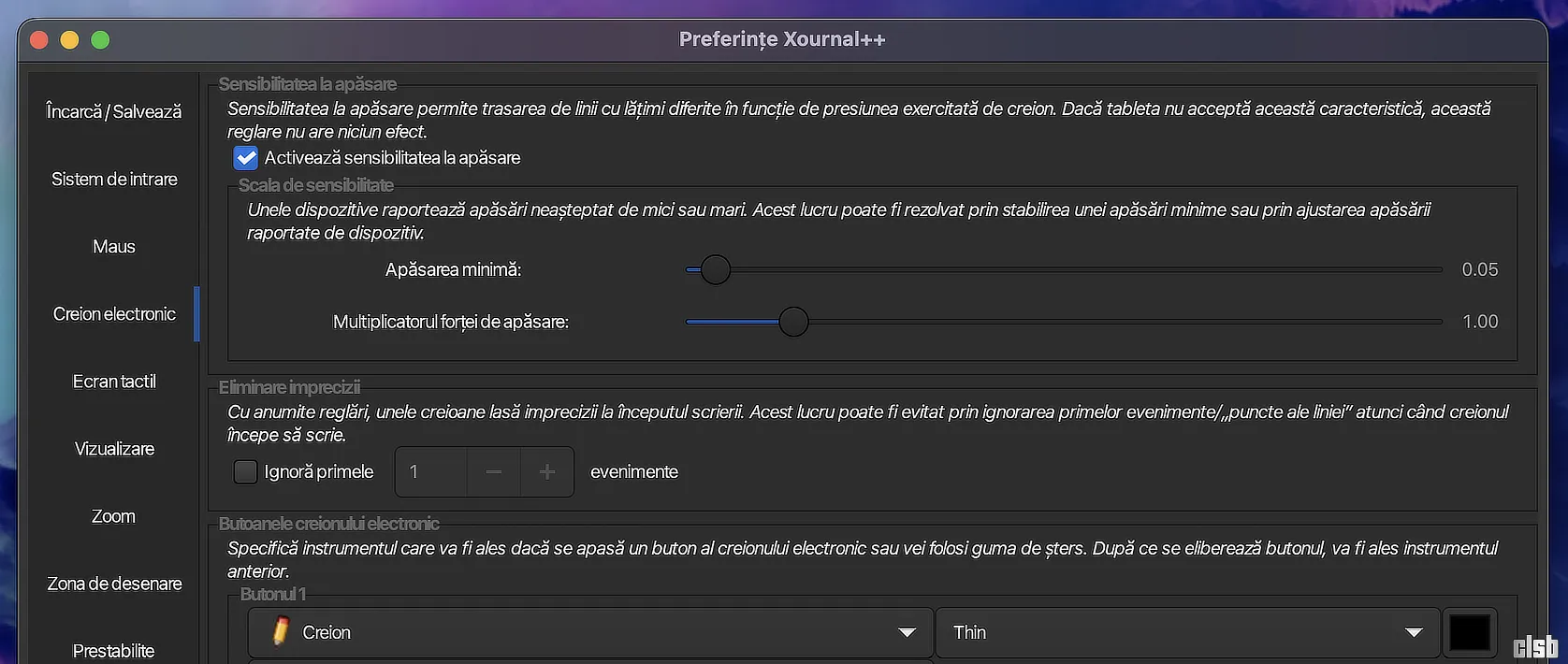1568x664 pixels.
Task: Select the Maus settings tab
Action: [x=114, y=247]
